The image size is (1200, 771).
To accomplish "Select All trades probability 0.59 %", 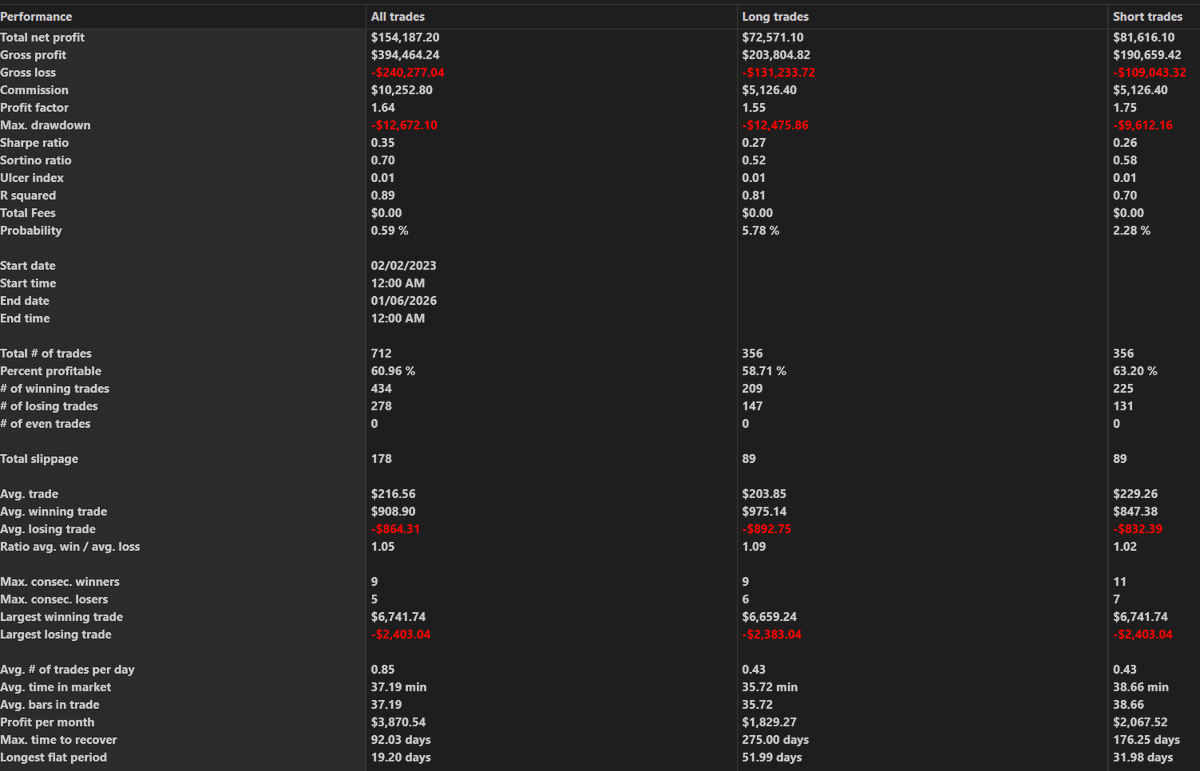I will [x=389, y=230].
